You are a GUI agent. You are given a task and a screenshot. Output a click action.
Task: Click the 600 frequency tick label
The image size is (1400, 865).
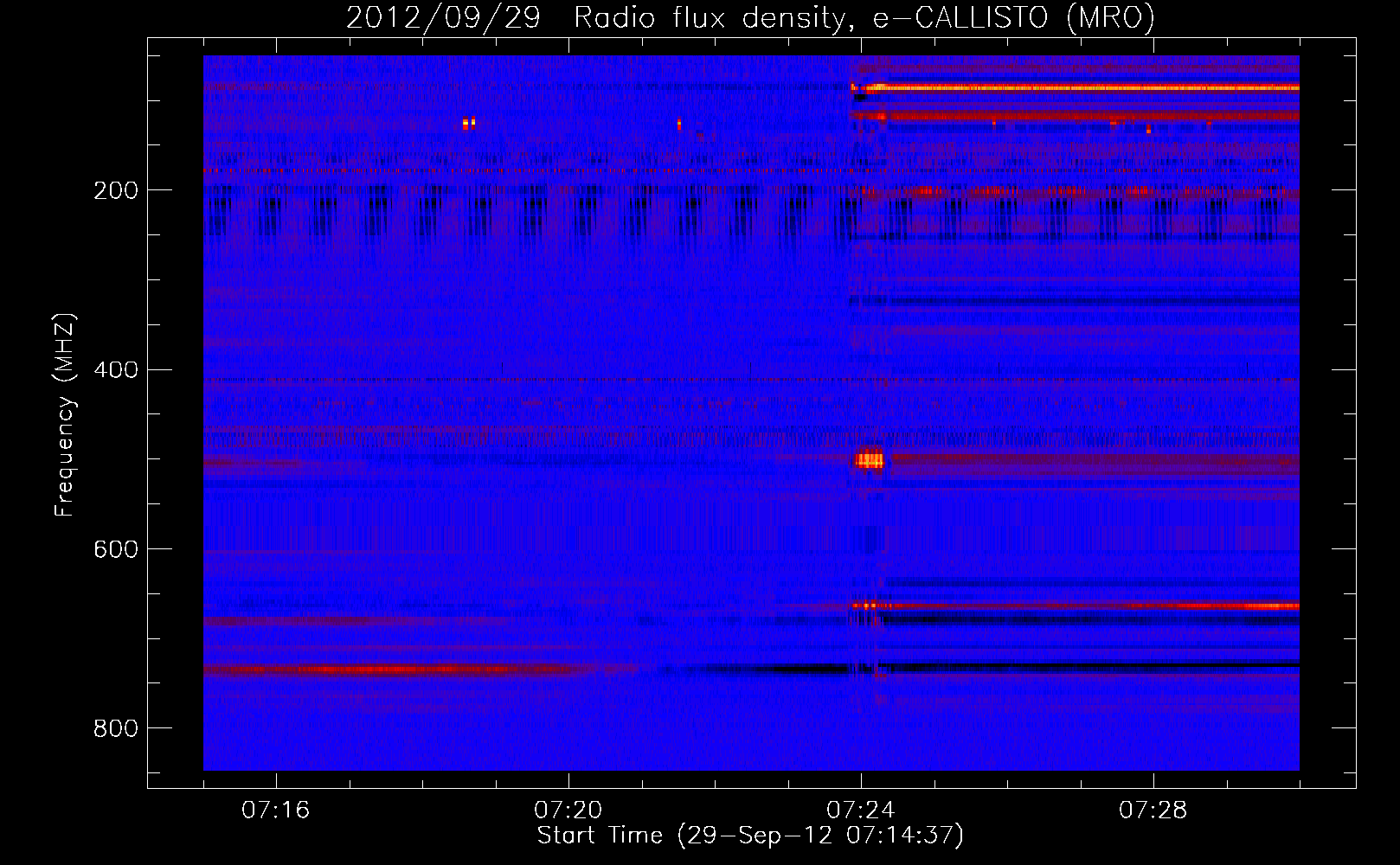(x=116, y=550)
